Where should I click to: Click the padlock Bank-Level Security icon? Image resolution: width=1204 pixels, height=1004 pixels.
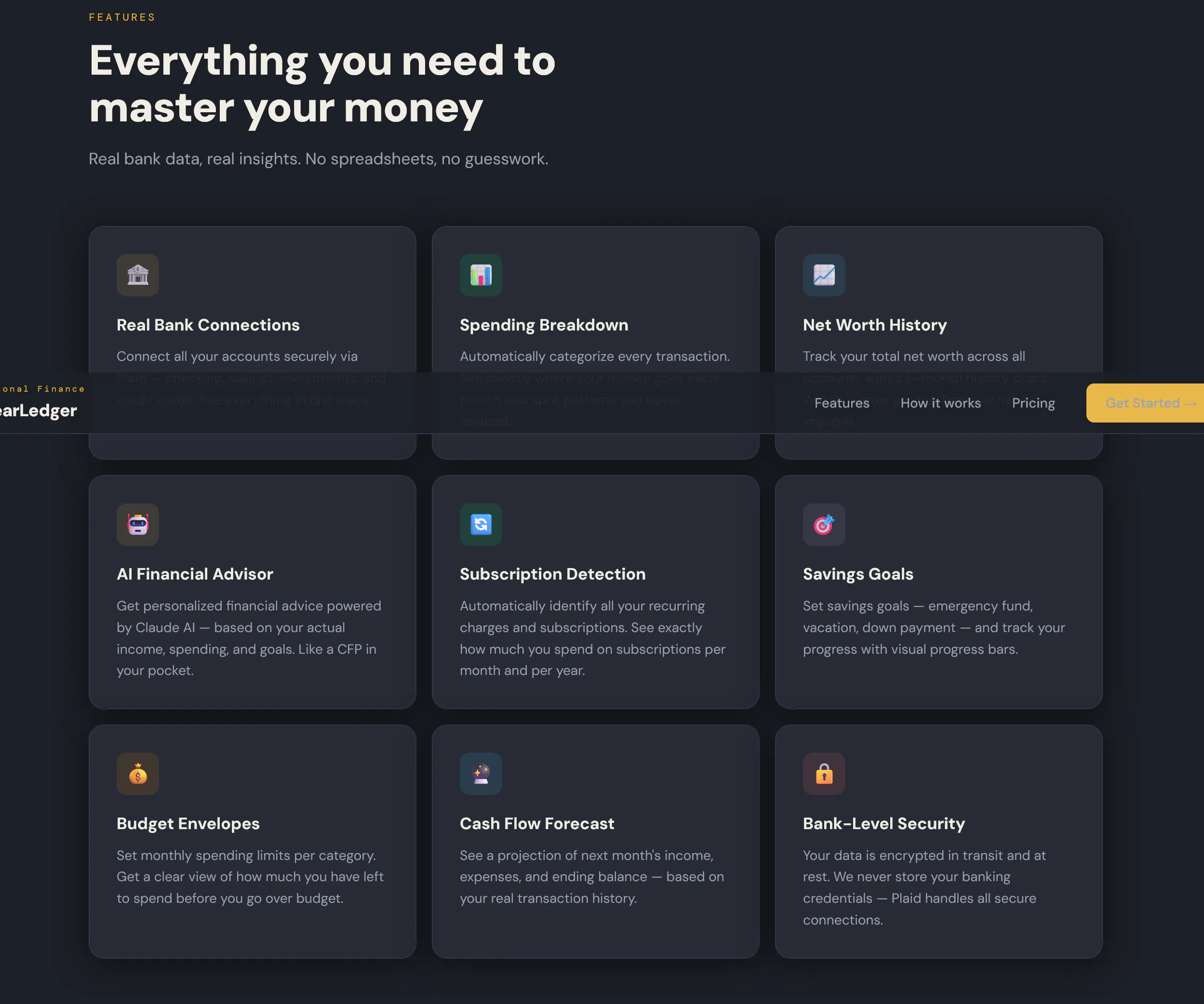(824, 774)
